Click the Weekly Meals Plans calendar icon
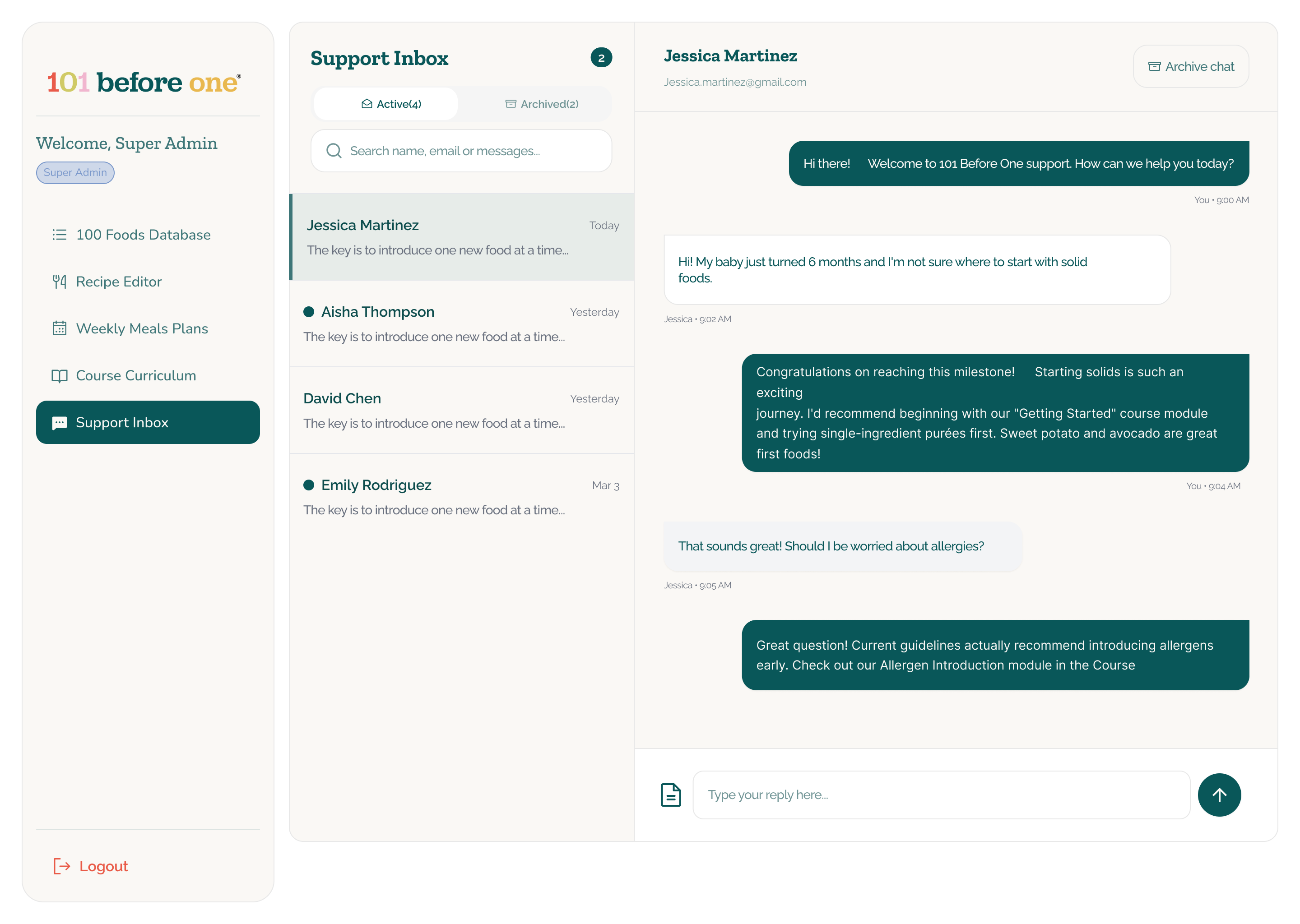 click(59, 328)
